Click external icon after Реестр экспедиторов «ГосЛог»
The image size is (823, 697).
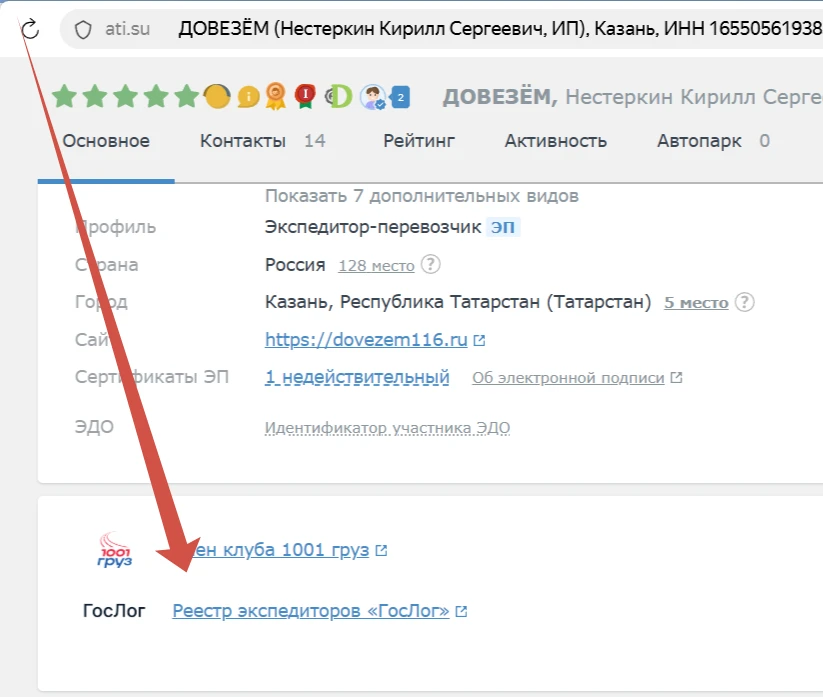tap(461, 611)
